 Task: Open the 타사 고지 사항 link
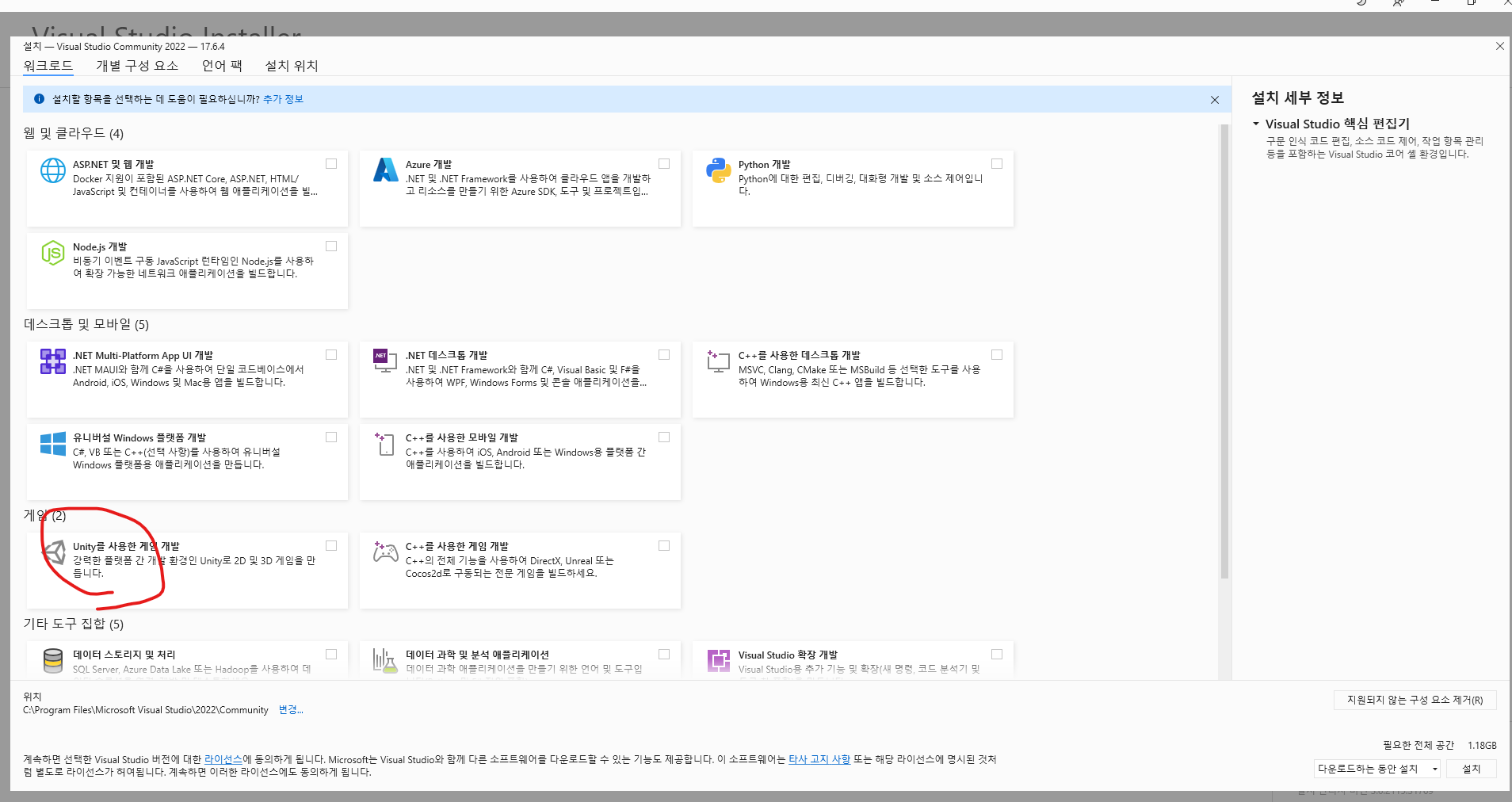click(819, 759)
